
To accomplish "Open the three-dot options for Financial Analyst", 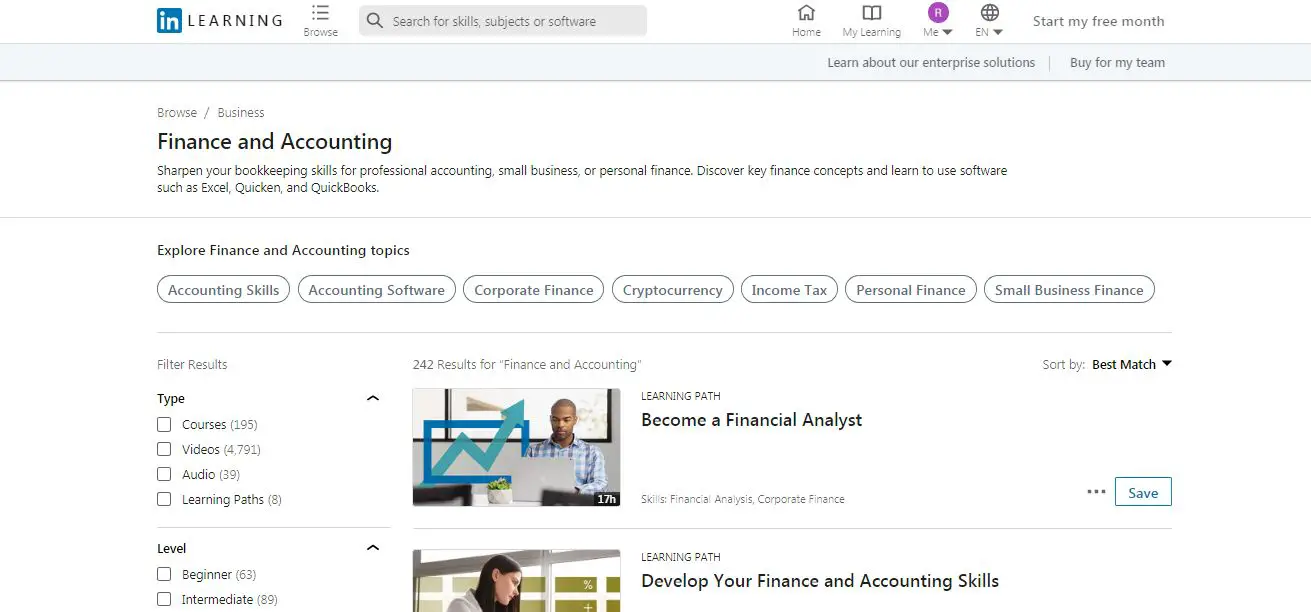I will (1096, 492).
